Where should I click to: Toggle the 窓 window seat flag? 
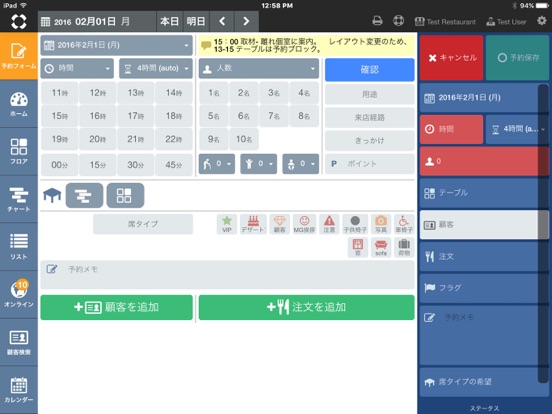click(x=358, y=247)
